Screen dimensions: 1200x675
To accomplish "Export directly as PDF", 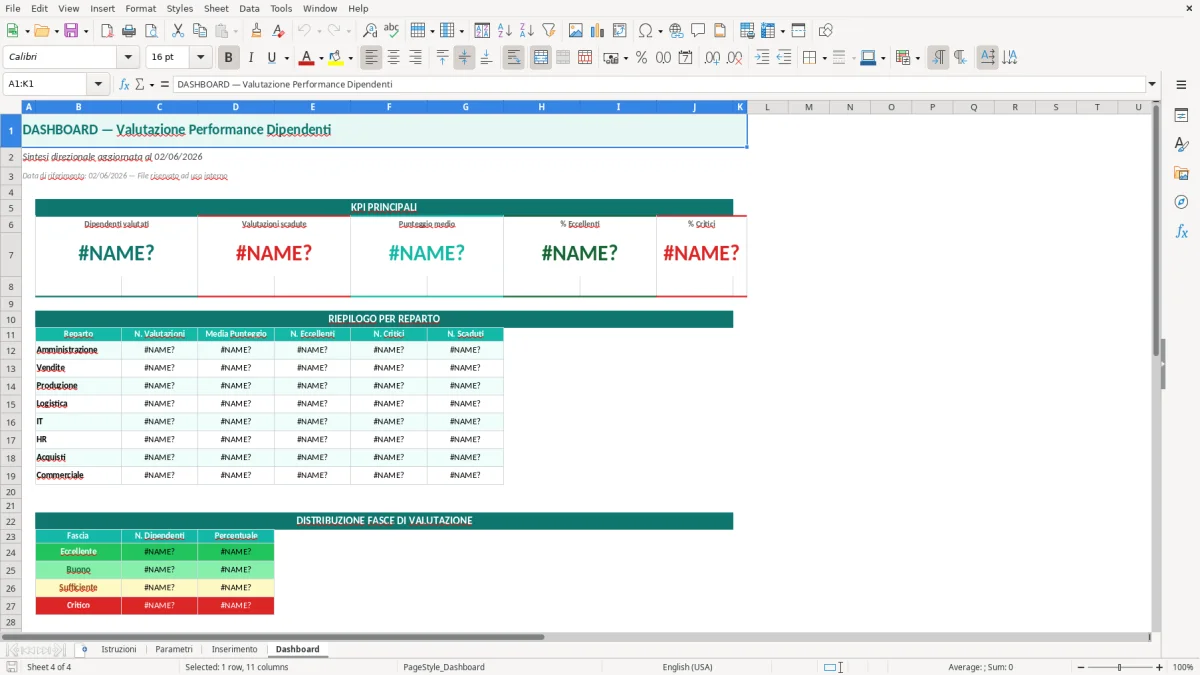I will pos(107,31).
